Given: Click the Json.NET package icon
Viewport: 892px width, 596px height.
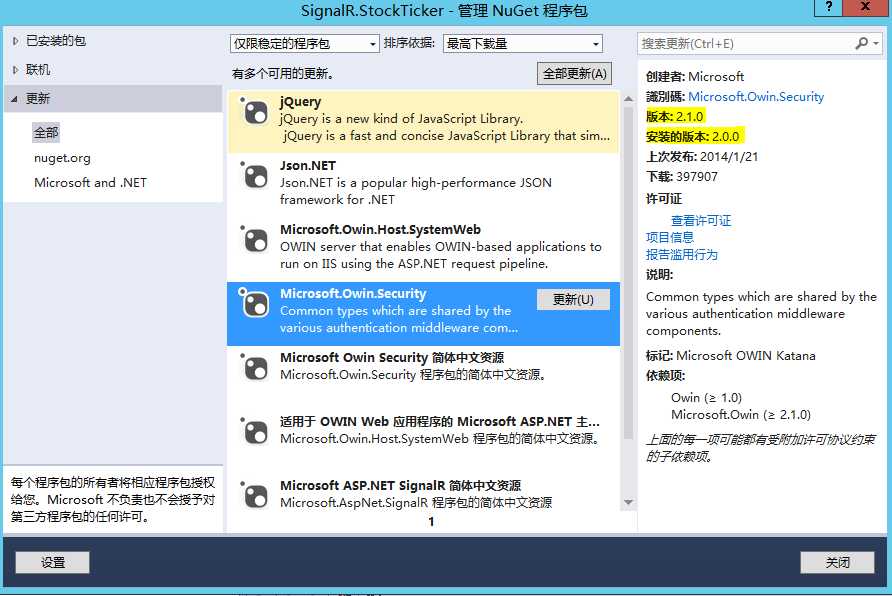Looking at the screenshot, I should coord(253,175).
